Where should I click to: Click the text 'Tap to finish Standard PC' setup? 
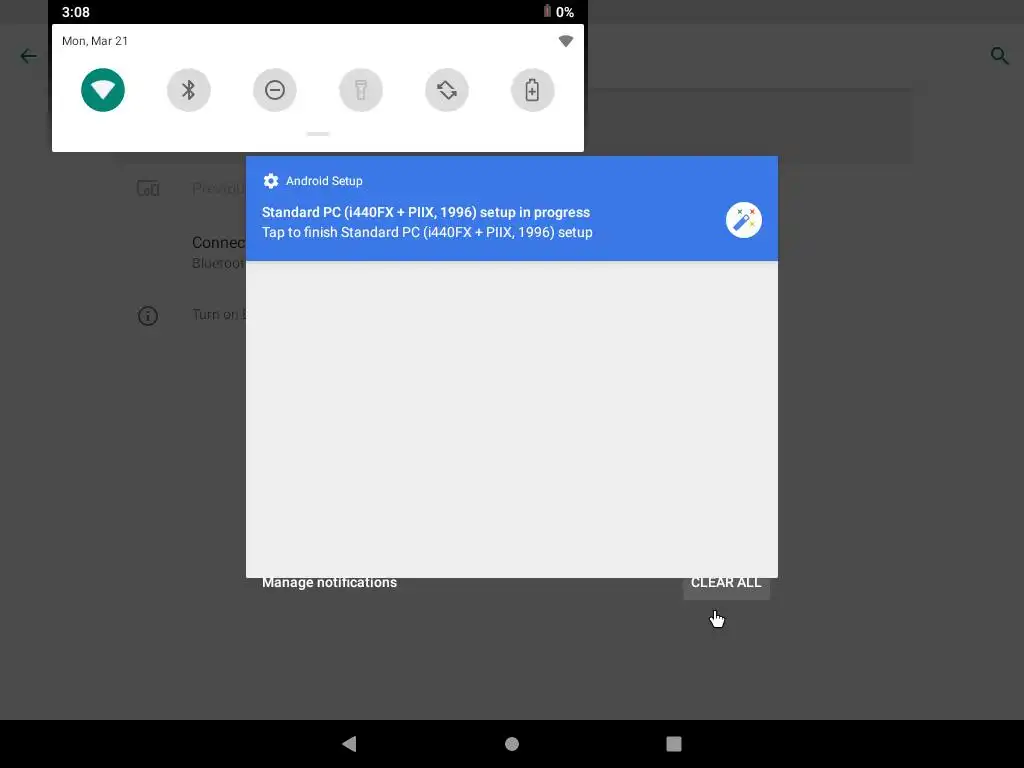[427, 232]
